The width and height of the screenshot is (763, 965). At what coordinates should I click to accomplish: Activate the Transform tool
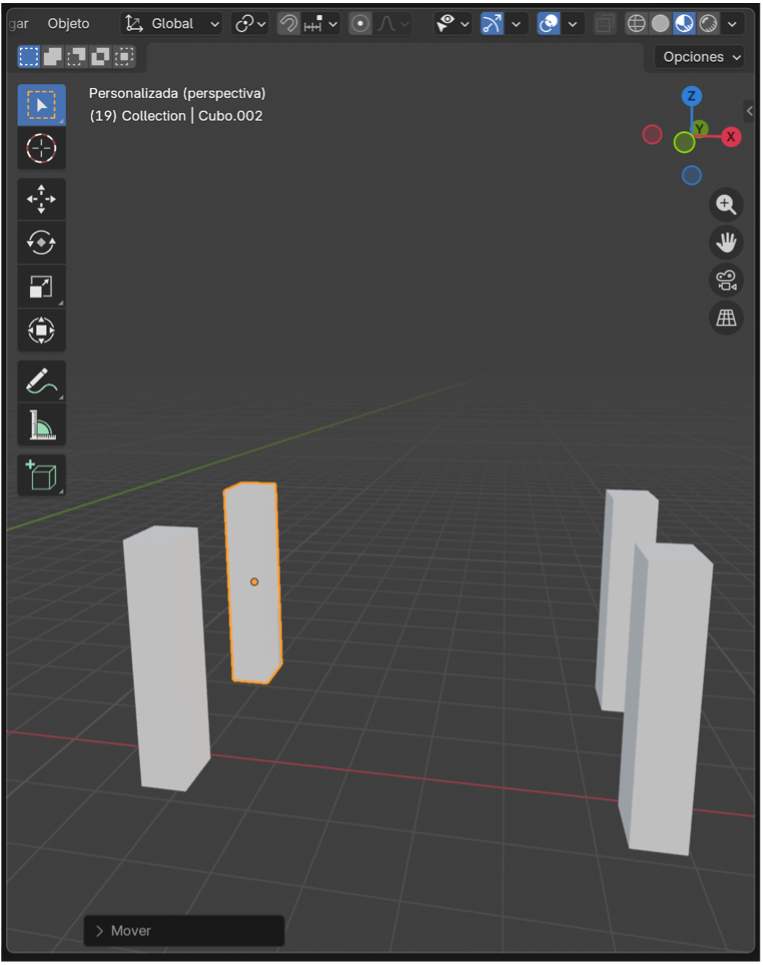[x=41, y=330]
